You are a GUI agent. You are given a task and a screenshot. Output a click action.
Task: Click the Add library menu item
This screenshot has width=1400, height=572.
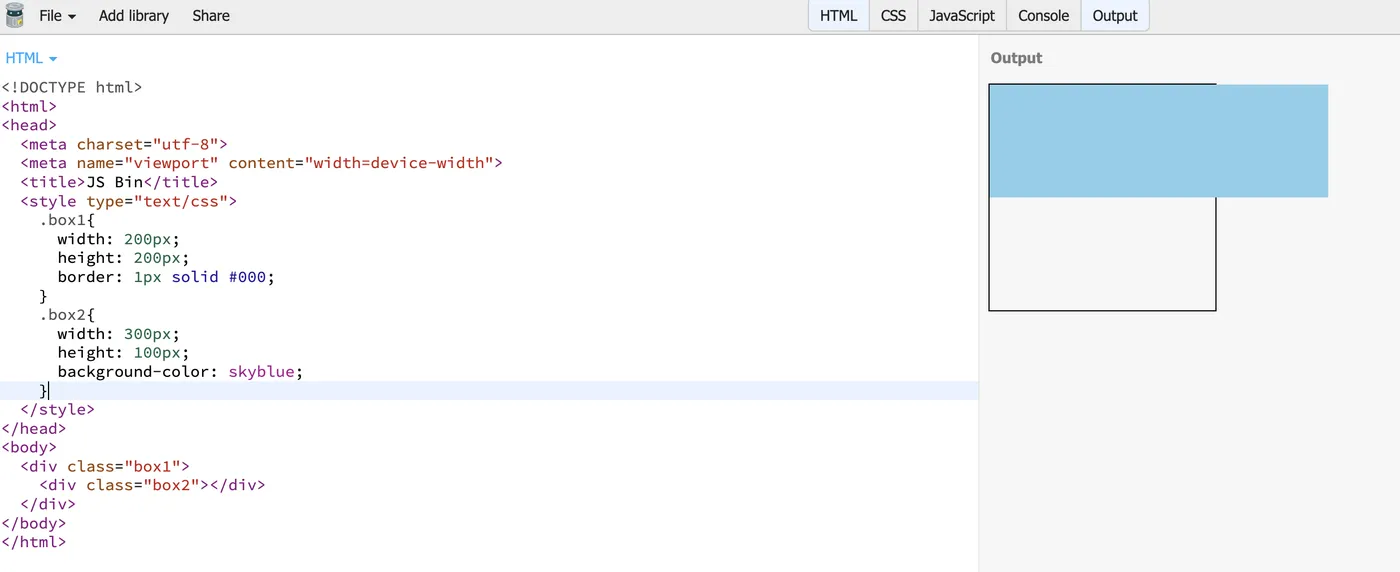(x=134, y=16)
